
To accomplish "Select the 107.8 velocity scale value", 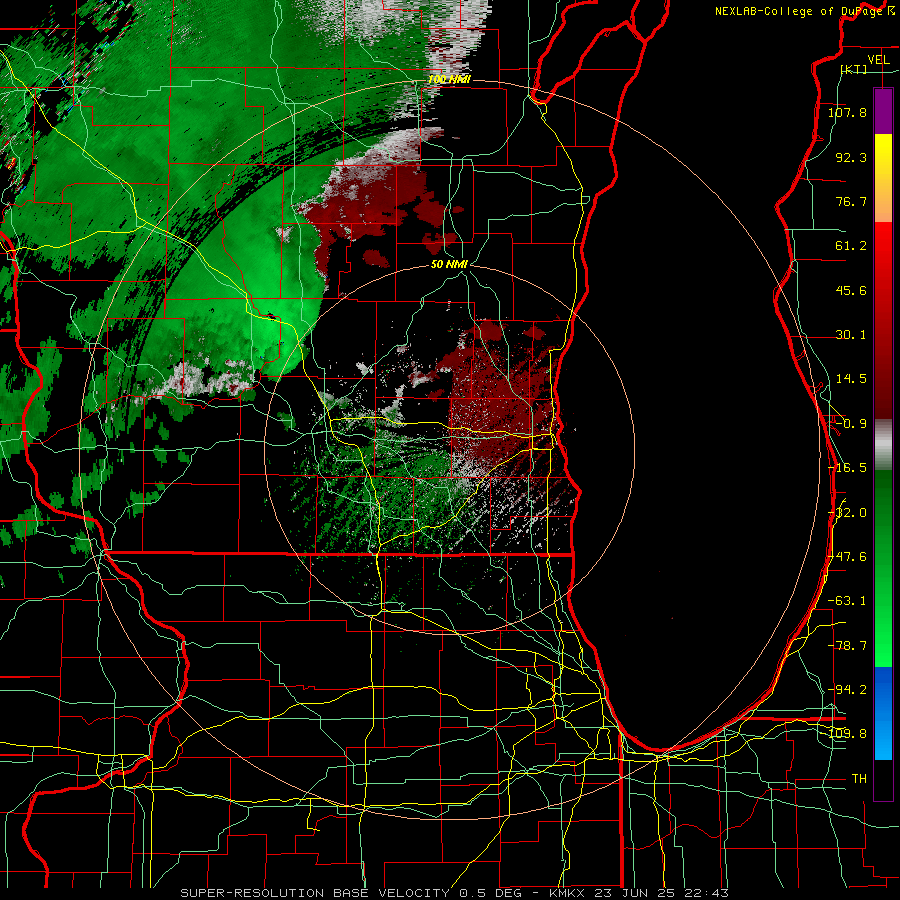I will (x=847, y=112).
